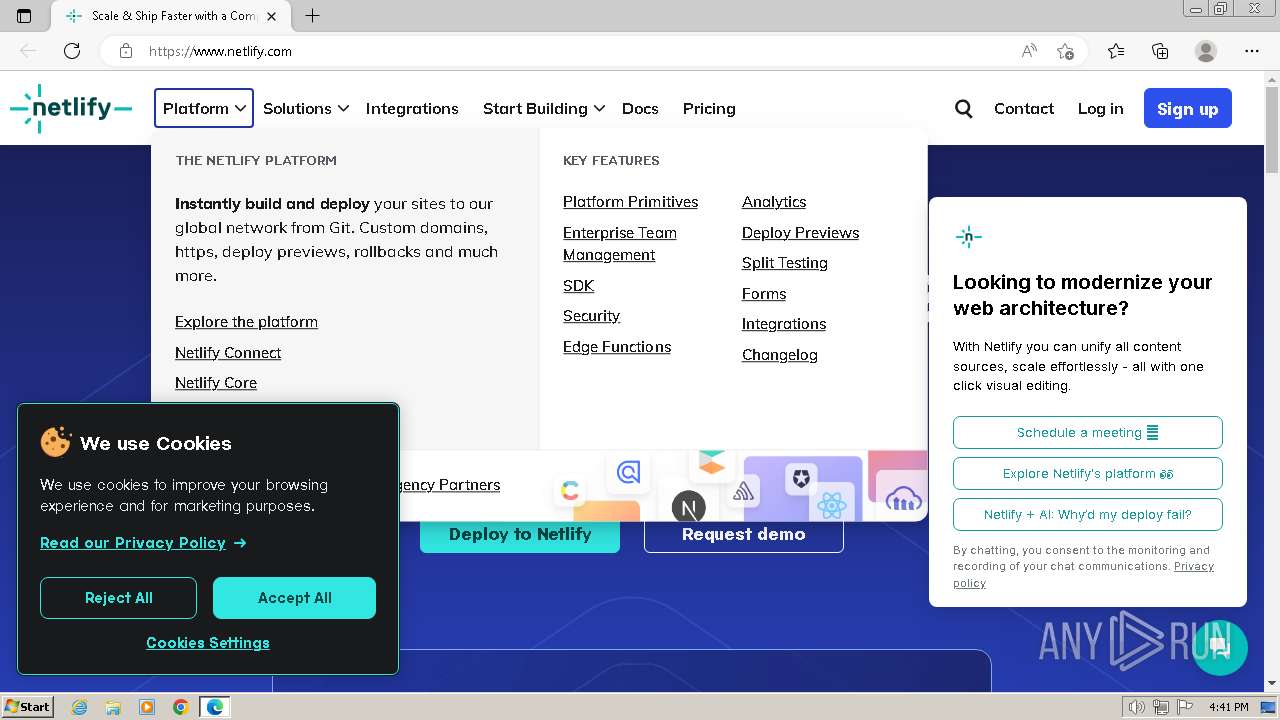Open Platform Primitives feature link

pos(630,202)
